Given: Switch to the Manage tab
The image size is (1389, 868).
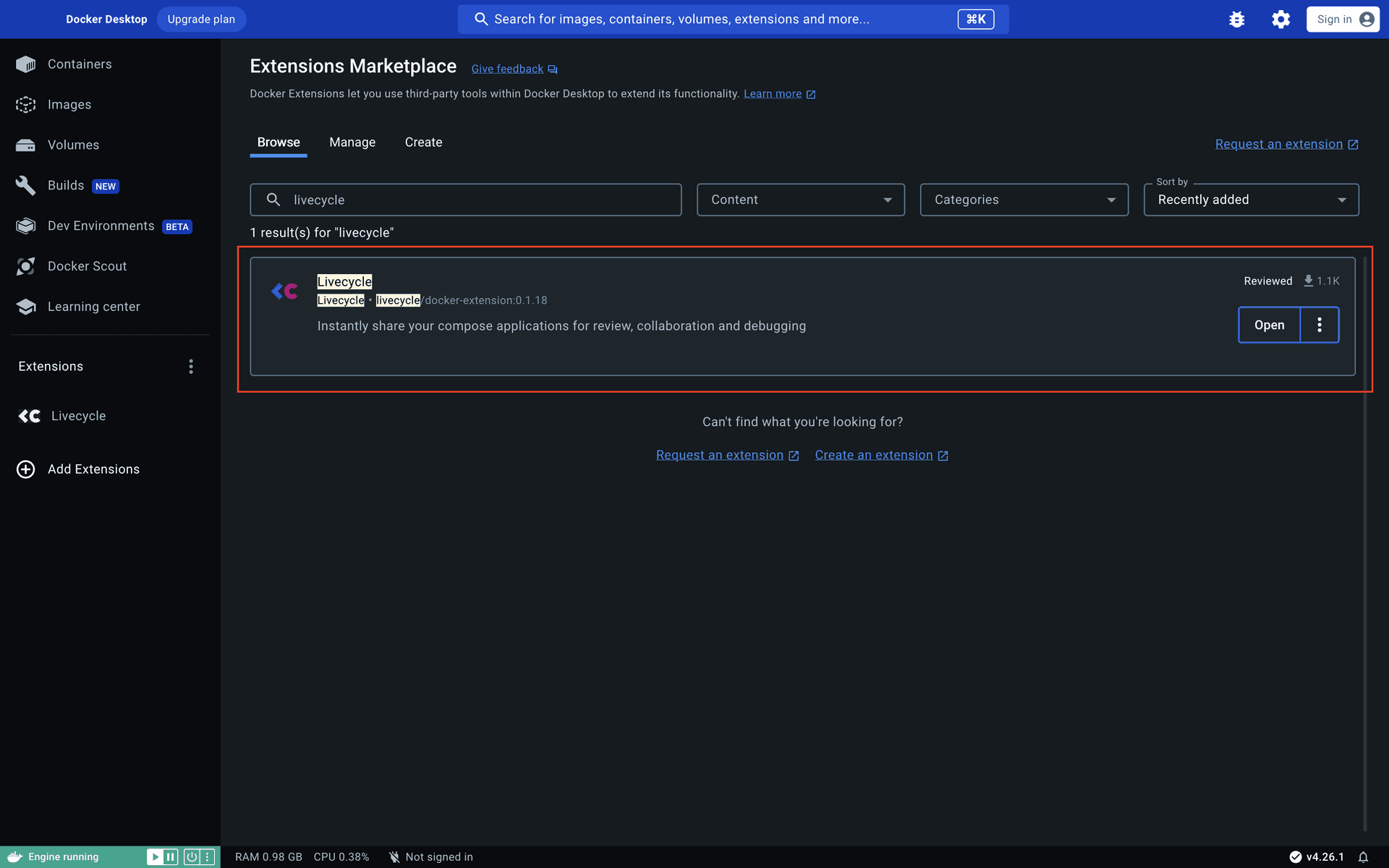Looking at the screenshot, I should (352, 142).
